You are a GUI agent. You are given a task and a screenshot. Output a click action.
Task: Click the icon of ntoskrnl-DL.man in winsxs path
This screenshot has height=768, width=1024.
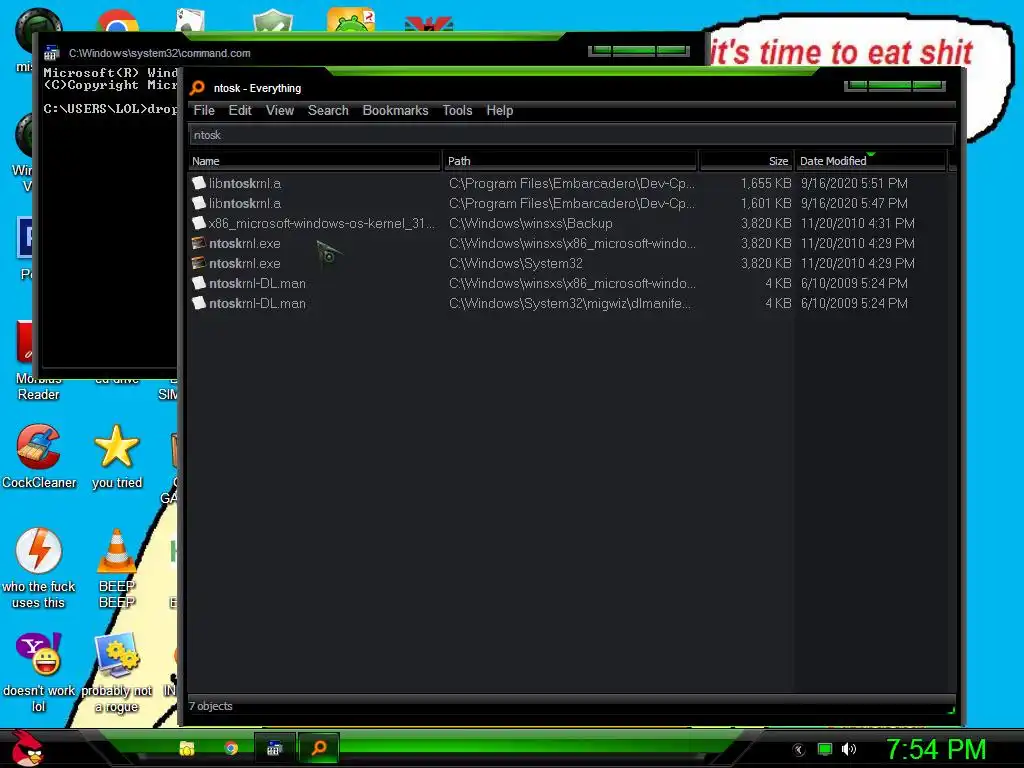(199, 283)
